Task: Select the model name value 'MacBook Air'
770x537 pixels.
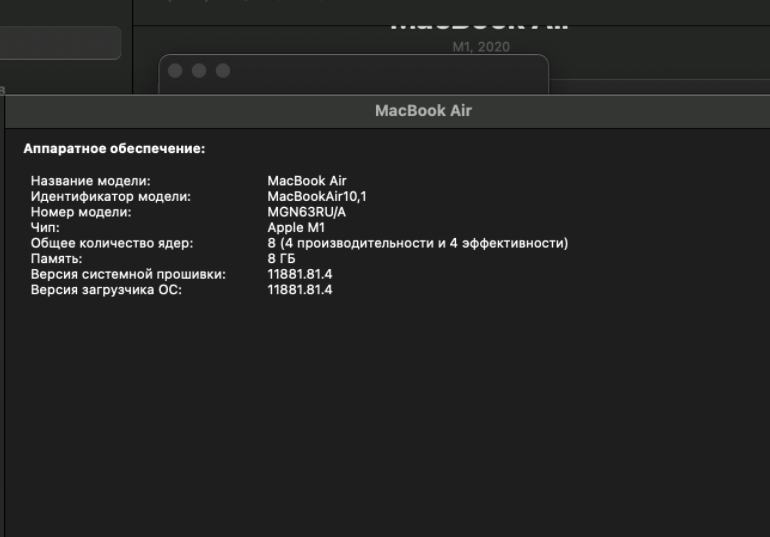Action: pos(307,181)
